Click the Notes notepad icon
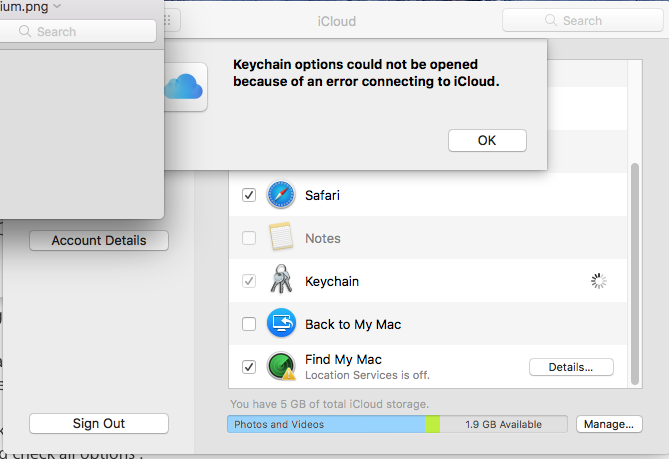The width and height of the screenshot is (669, 459). (x=281, y=236)
